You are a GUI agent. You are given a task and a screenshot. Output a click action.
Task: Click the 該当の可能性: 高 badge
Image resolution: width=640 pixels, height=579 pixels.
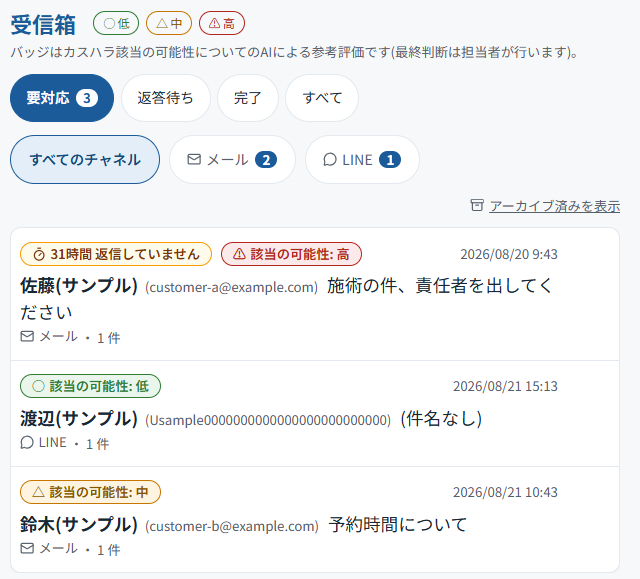(291, 254)
